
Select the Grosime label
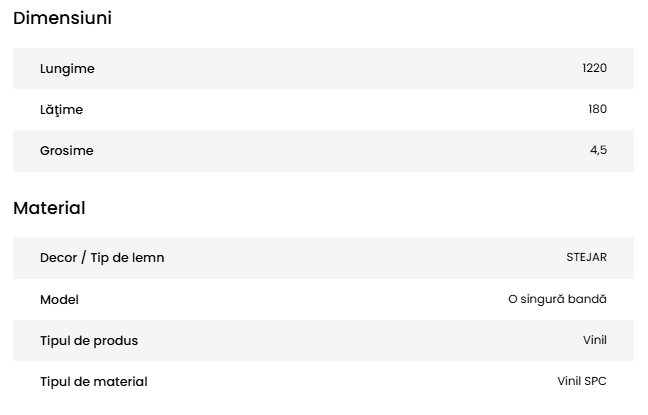67,151
